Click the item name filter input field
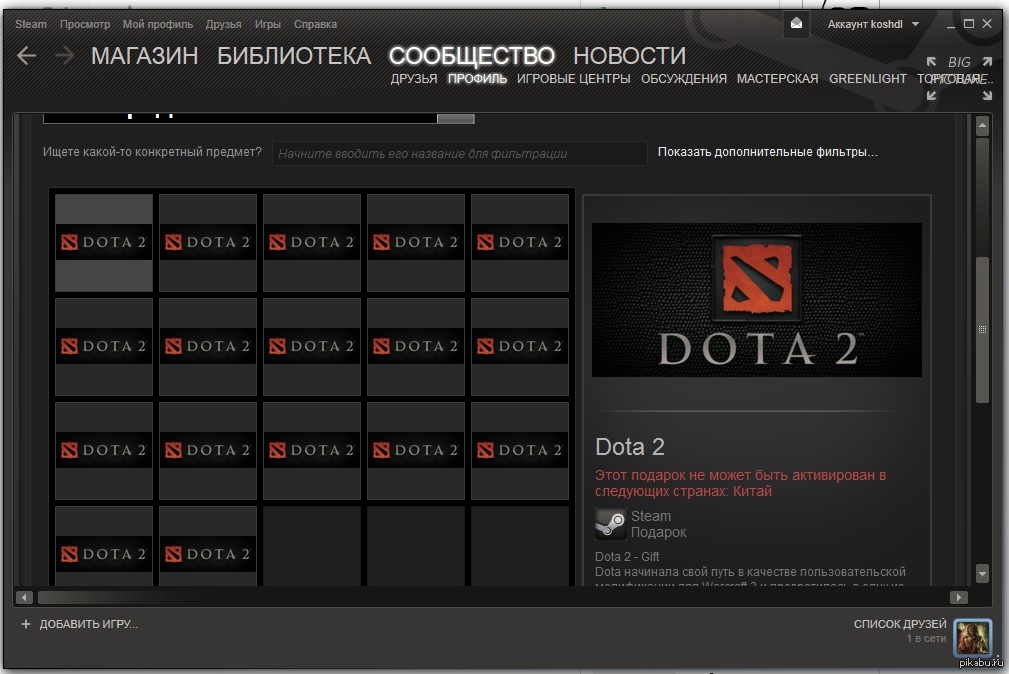The image size is (1009, 674). (x=459, y=154)
